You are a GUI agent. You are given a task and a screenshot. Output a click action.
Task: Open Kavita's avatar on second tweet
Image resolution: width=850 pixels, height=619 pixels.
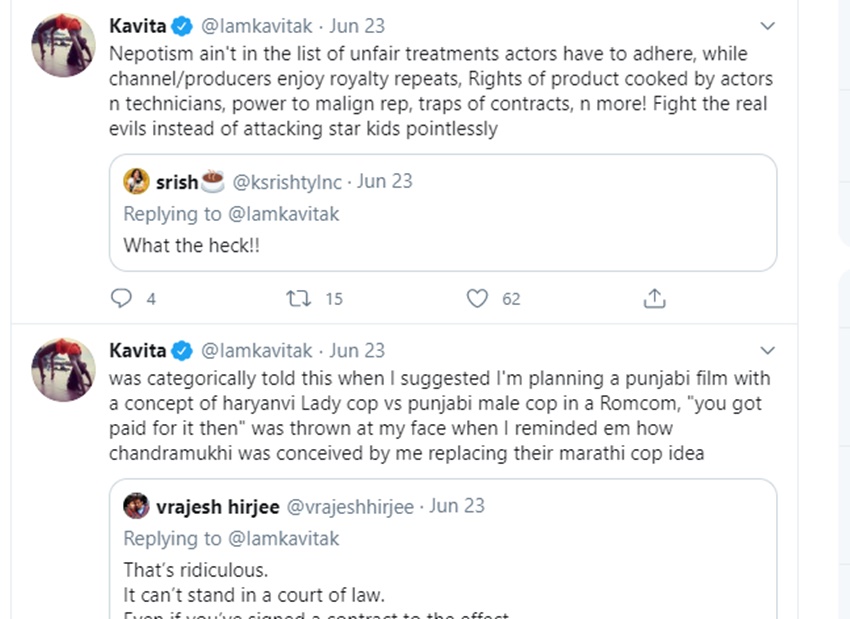64,369
